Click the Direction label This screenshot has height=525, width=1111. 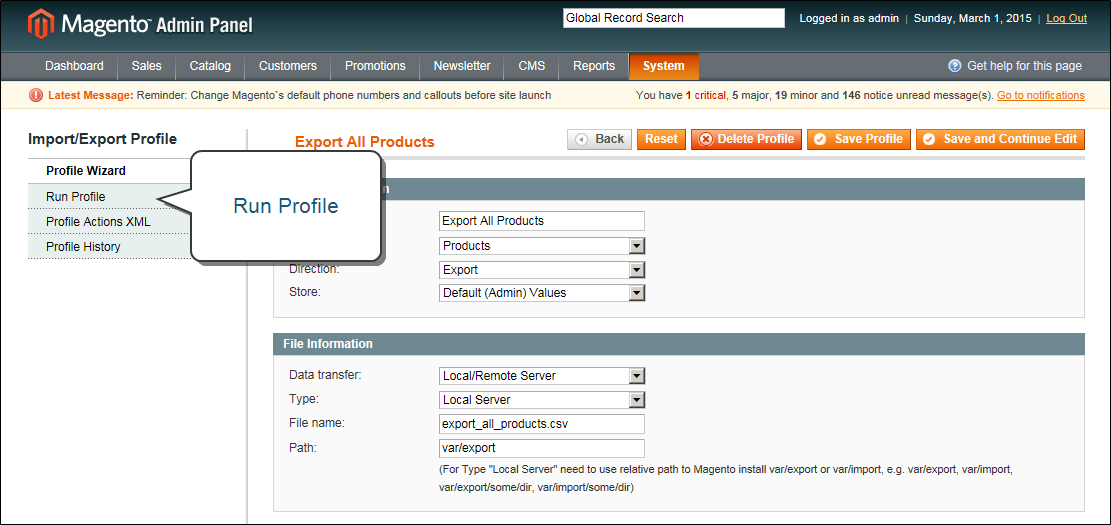pyautogui.click(x=315, y=269)
